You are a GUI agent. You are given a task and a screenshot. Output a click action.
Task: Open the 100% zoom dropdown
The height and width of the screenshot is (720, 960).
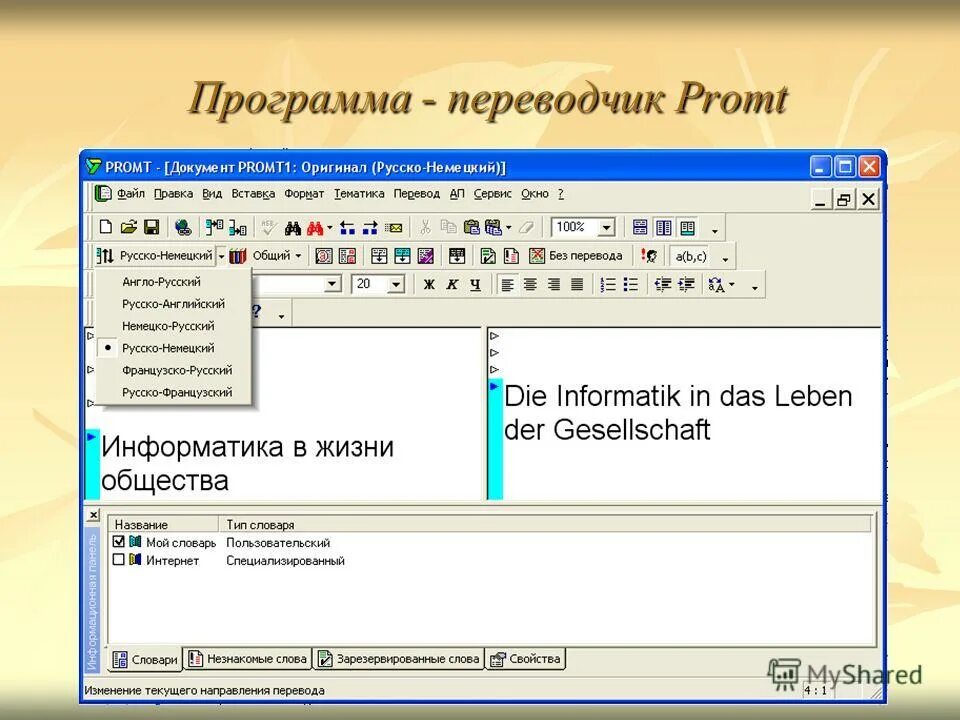point(606,228)
